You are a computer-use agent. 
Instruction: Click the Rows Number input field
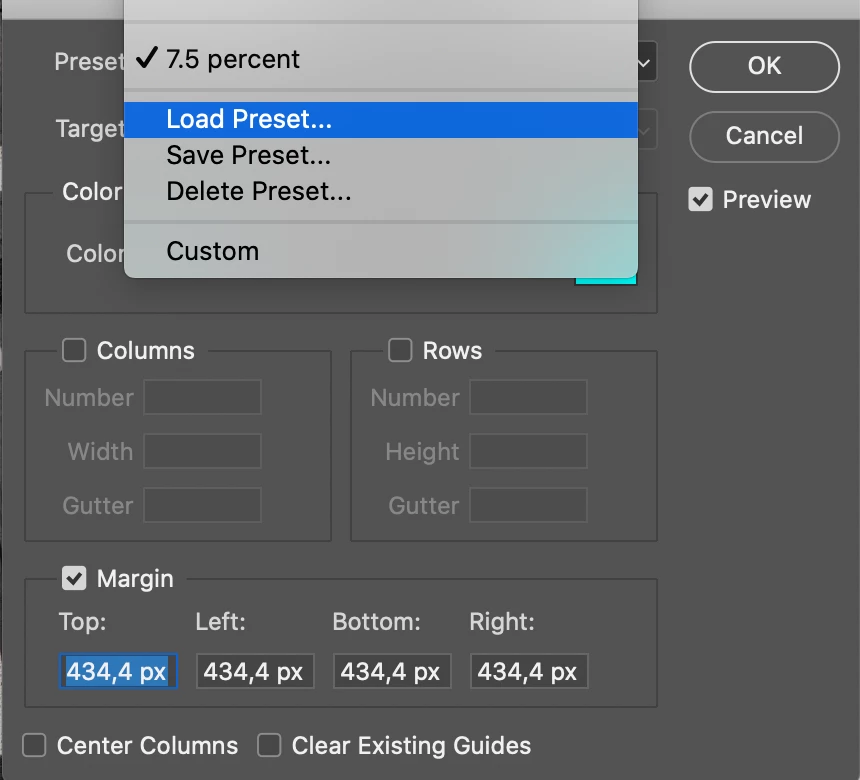528,398
